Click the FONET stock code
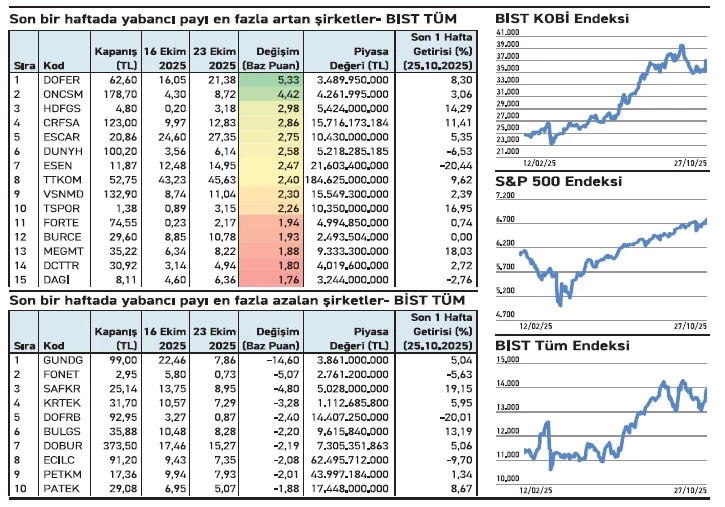 pyautogui.click(x=58, y=374)
